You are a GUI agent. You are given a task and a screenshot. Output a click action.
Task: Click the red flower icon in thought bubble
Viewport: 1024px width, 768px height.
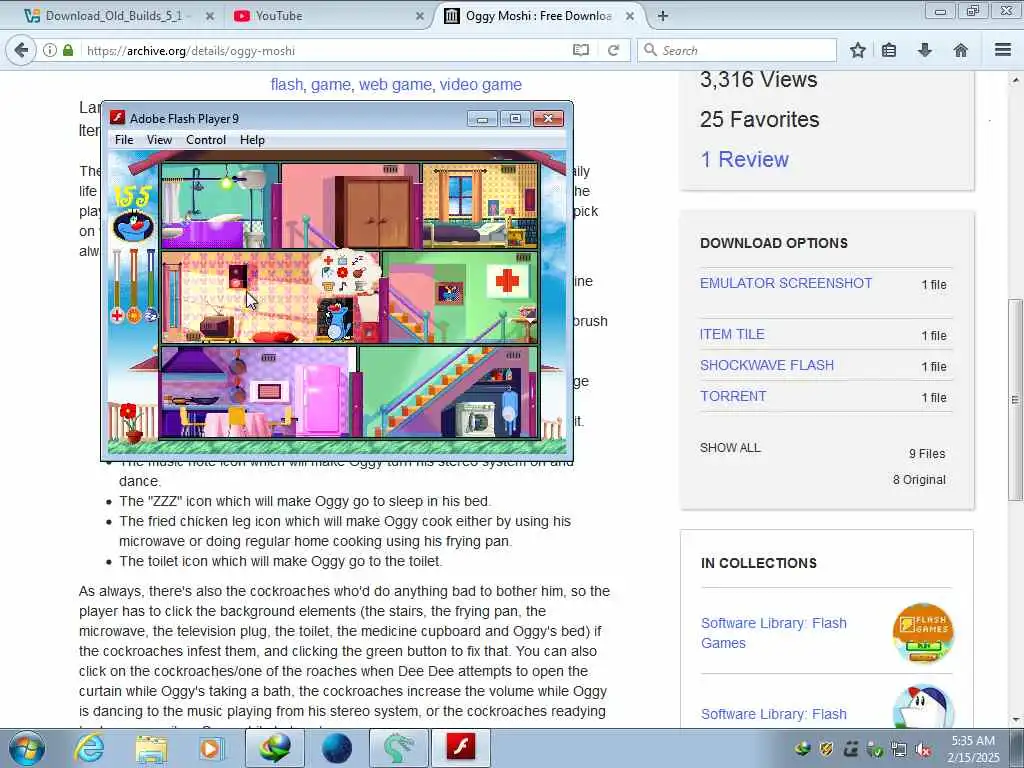[342, 272]
